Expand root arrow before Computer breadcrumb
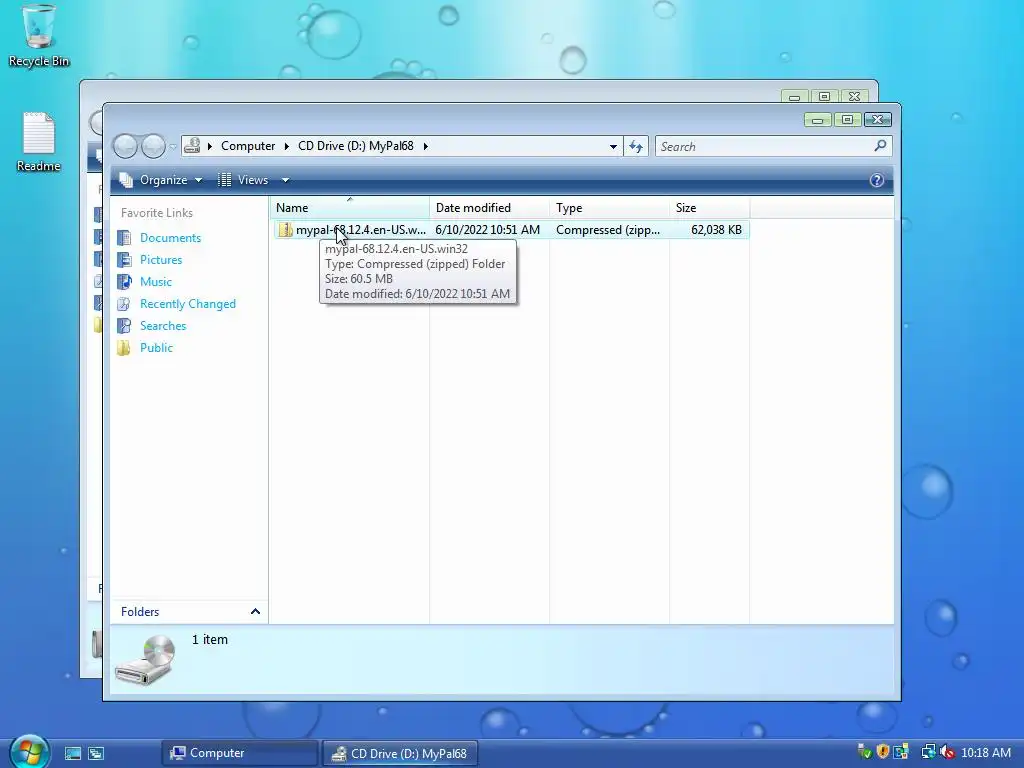This screenshot has height=768, width=1024. click(x=209, y=146)
